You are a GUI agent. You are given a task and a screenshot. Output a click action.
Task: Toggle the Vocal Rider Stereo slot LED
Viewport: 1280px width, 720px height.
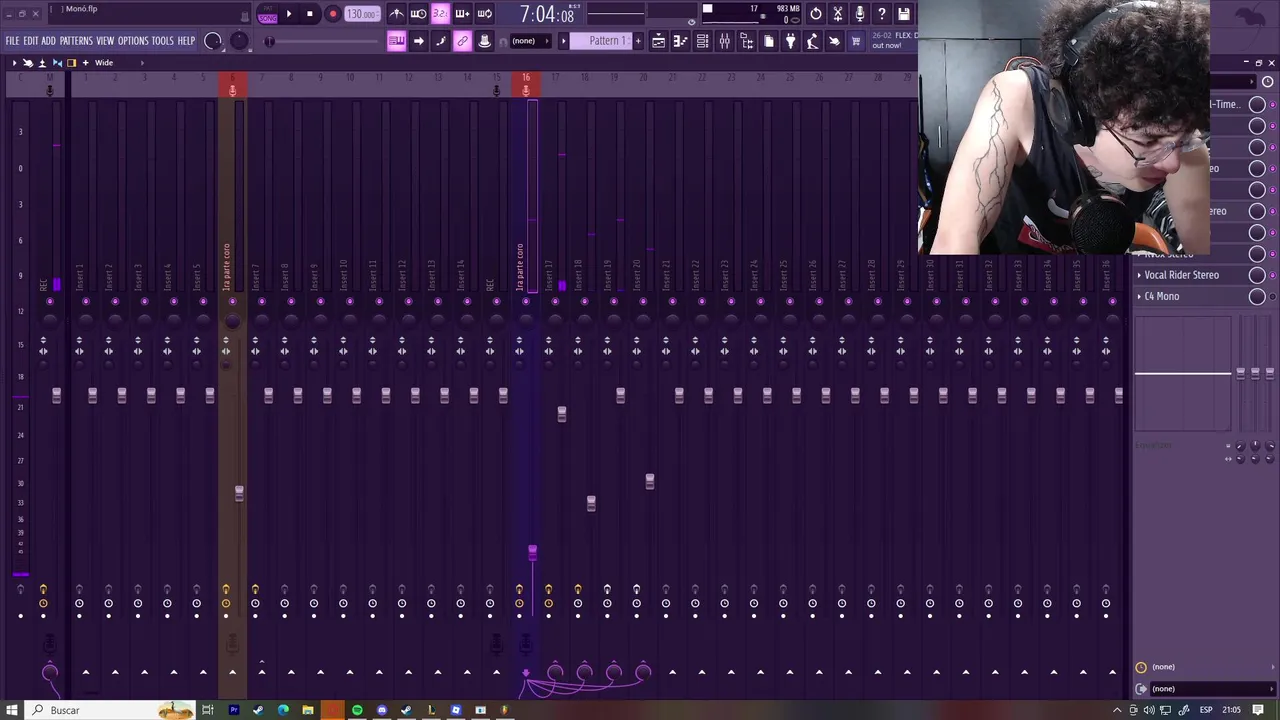click(1273, 275)
